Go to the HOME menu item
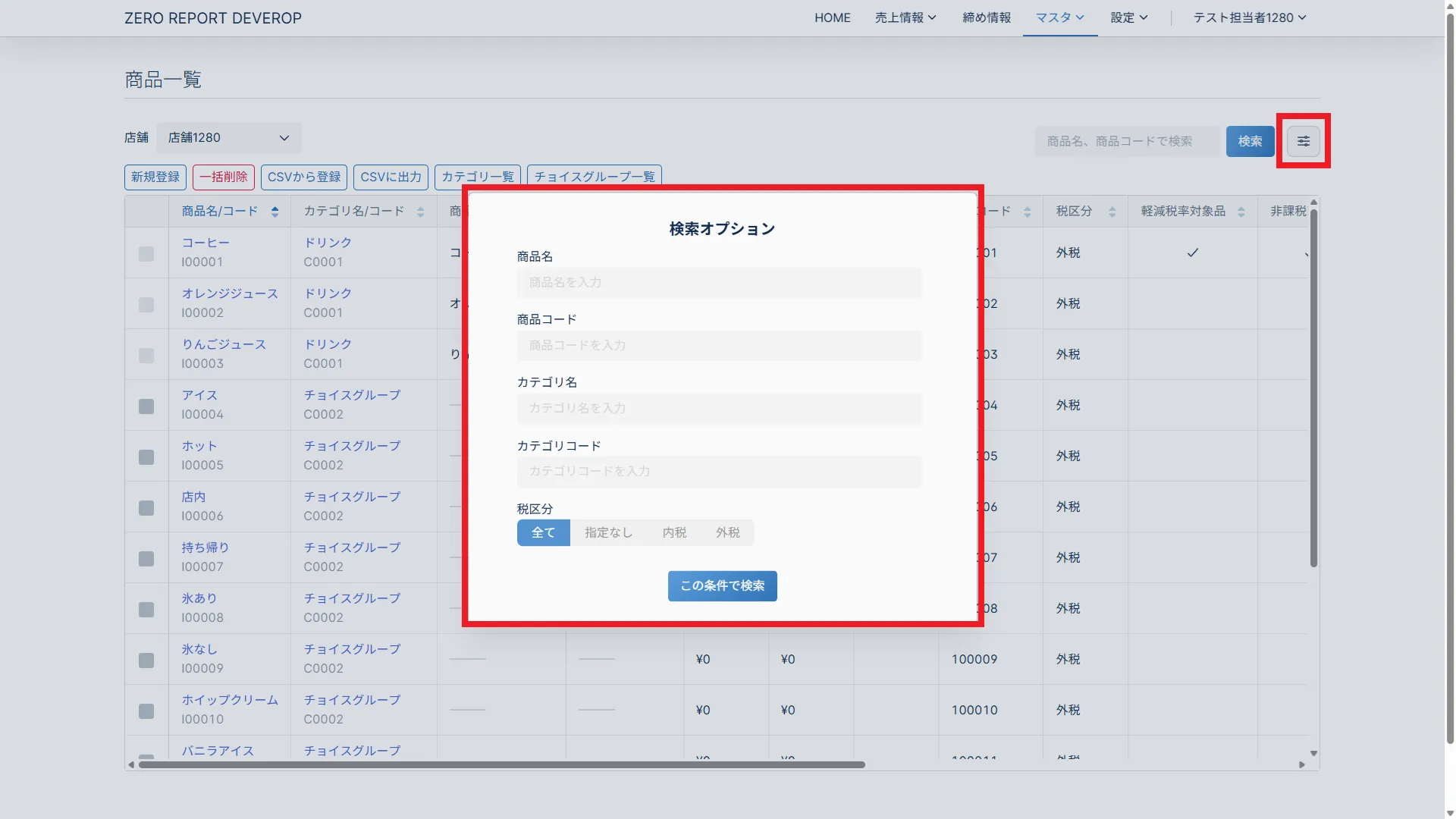1456x819 pixels. click(832, 17)
